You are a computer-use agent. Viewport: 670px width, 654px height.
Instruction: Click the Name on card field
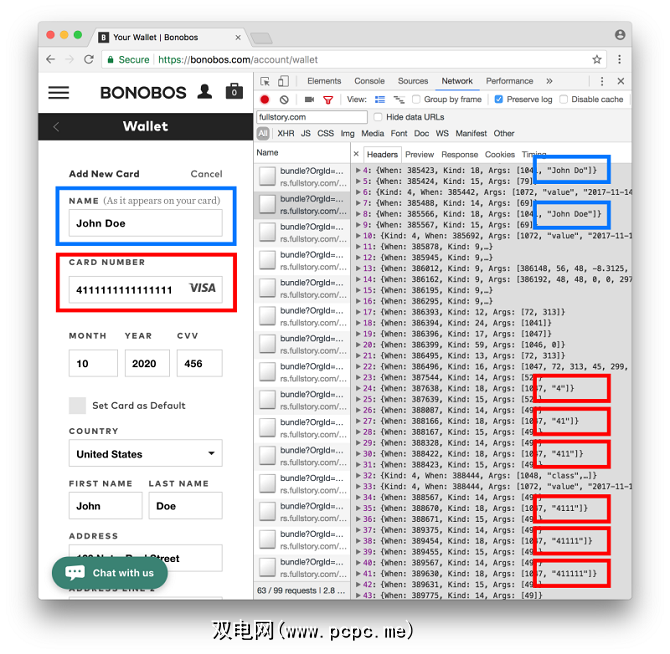coord(146,223)
